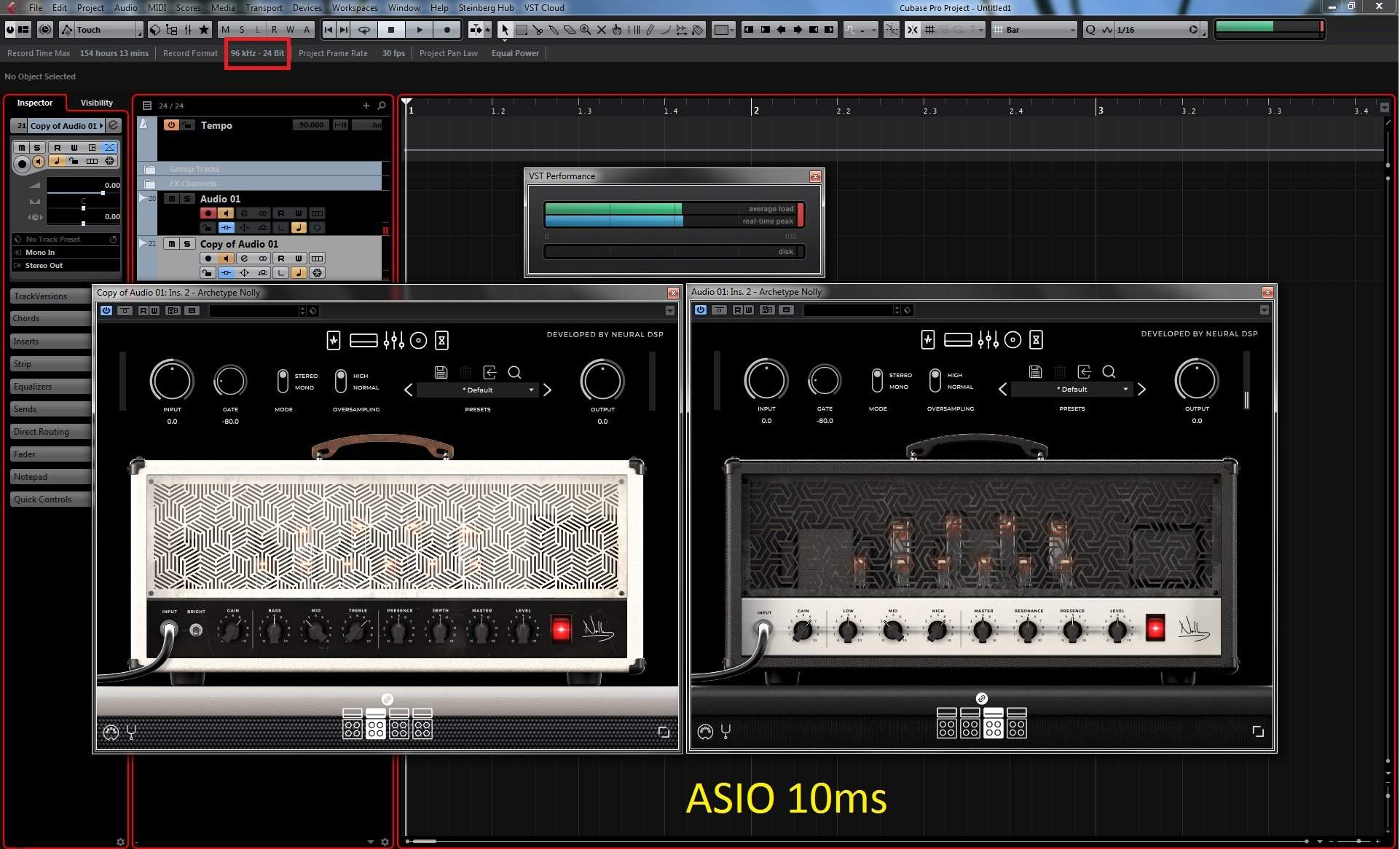1400x849 pixels.
Task: Select the Split scissors tool
Action: [x=538, y=30]
